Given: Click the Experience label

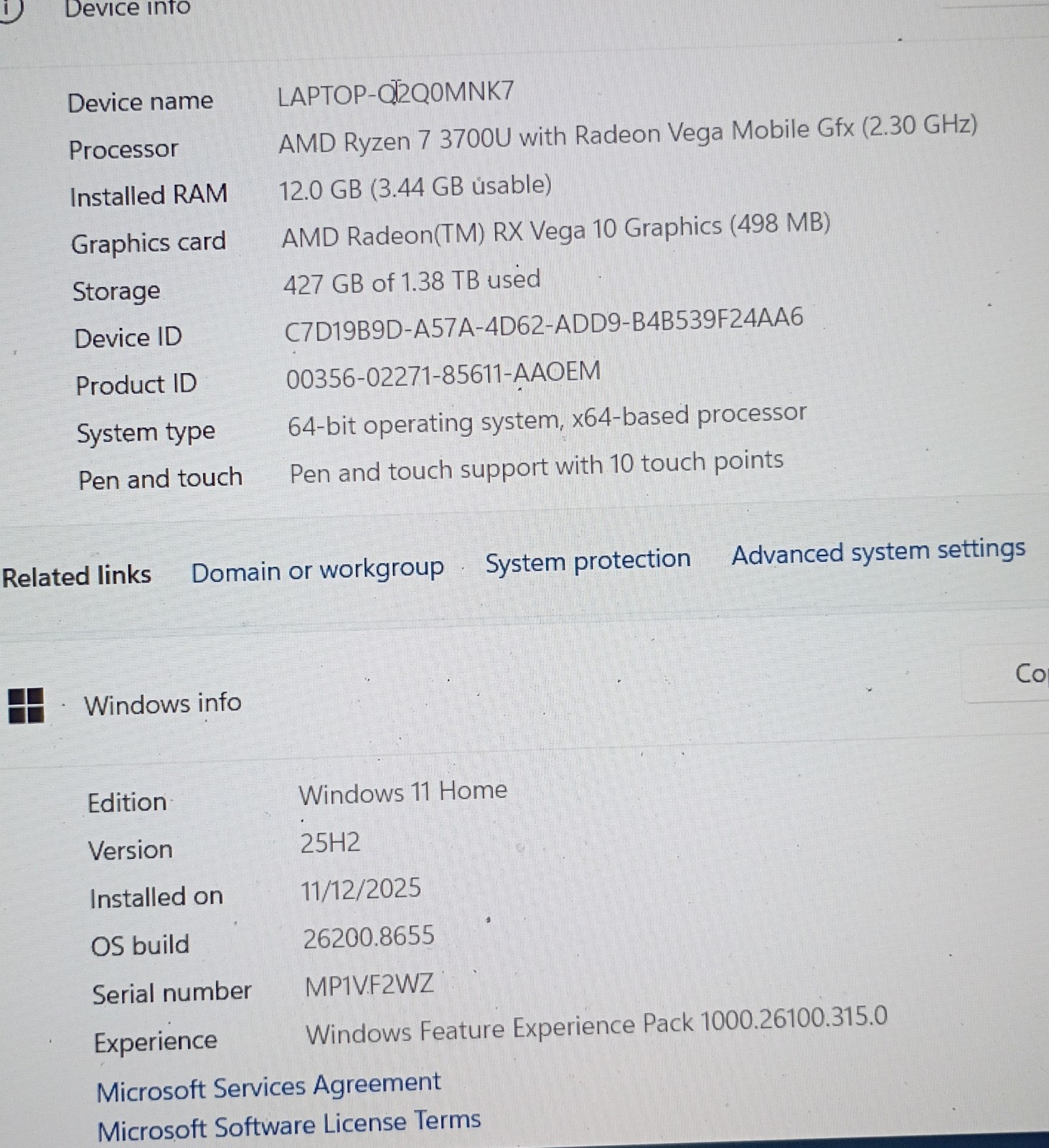Looking at the screenshot, I should pos(155,1041).
